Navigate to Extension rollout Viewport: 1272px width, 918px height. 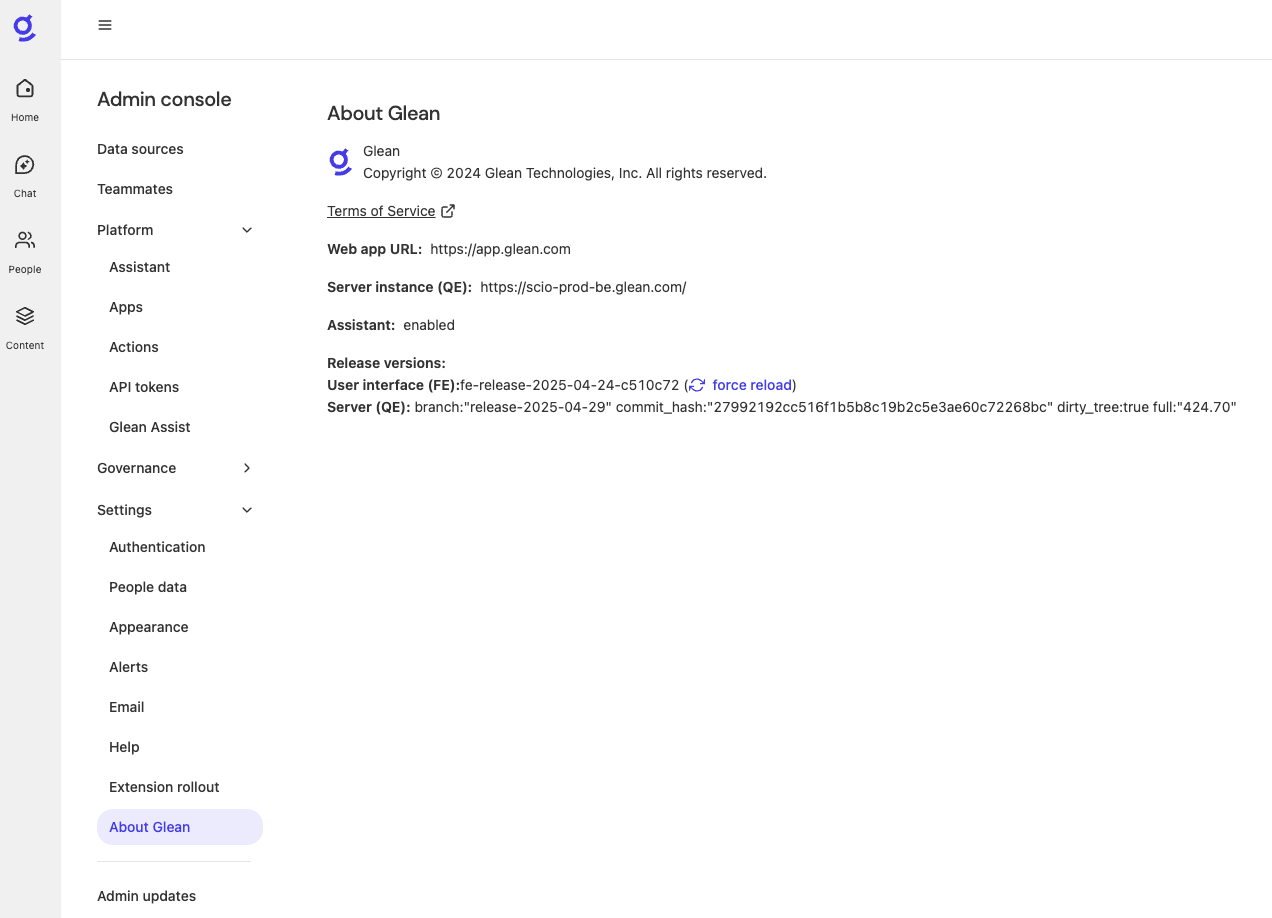click(x=164, y=787)
